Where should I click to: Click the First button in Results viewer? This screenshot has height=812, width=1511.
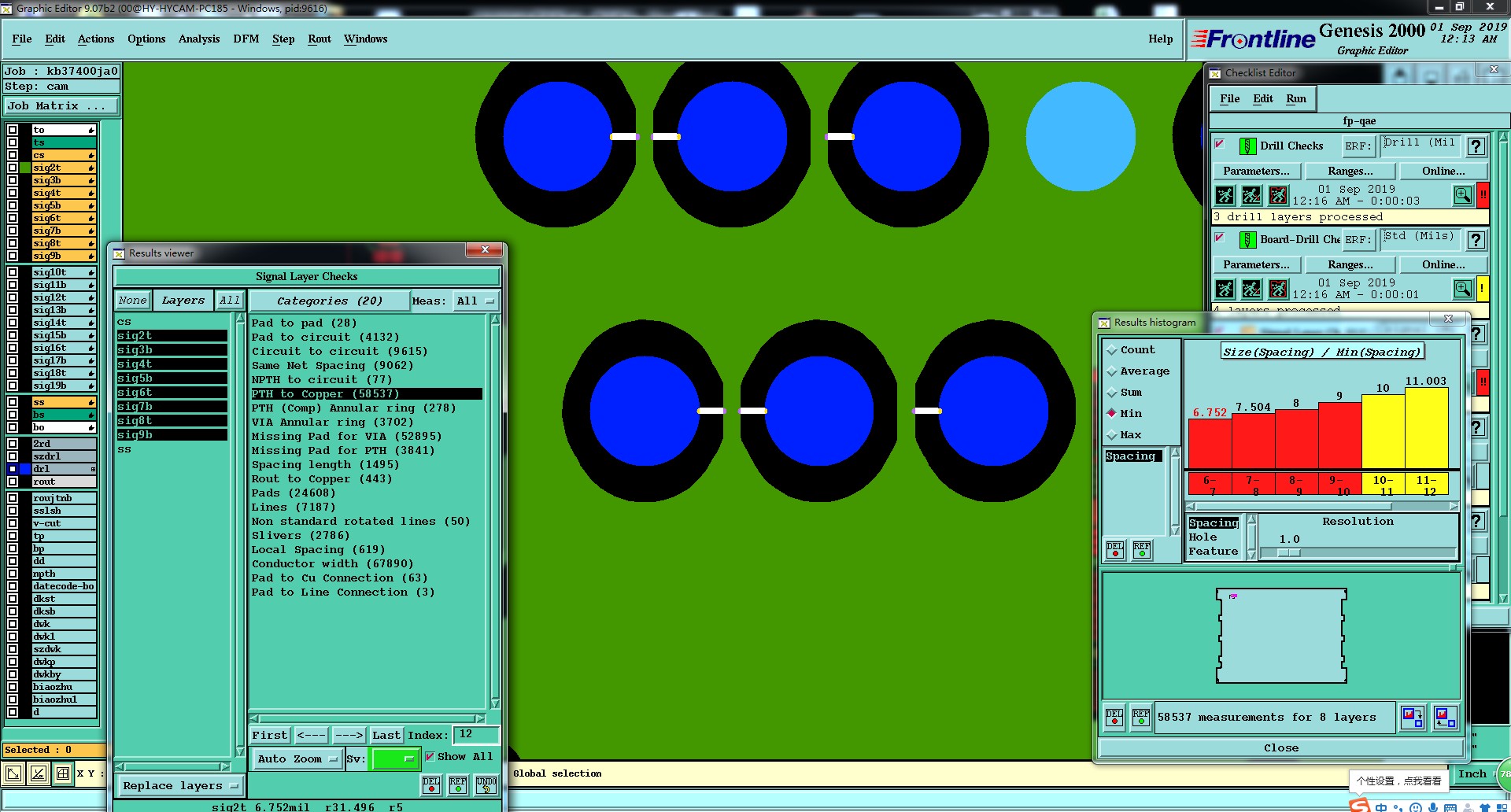point(270,736)
